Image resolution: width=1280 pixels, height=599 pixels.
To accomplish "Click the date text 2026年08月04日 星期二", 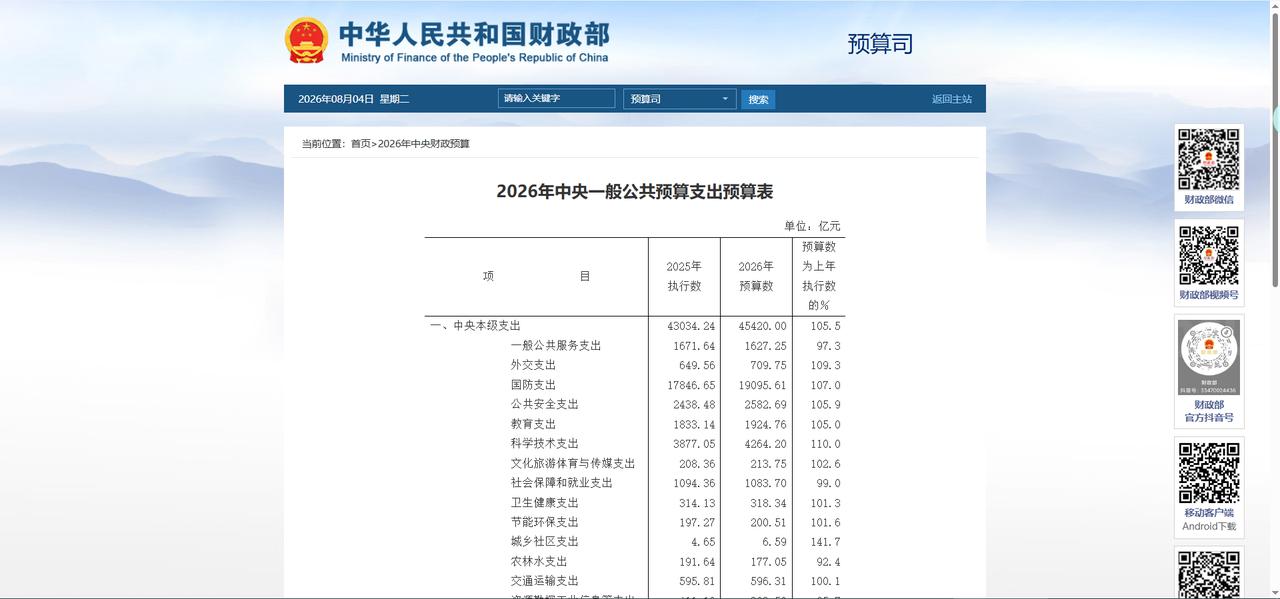I will (353, 99).
